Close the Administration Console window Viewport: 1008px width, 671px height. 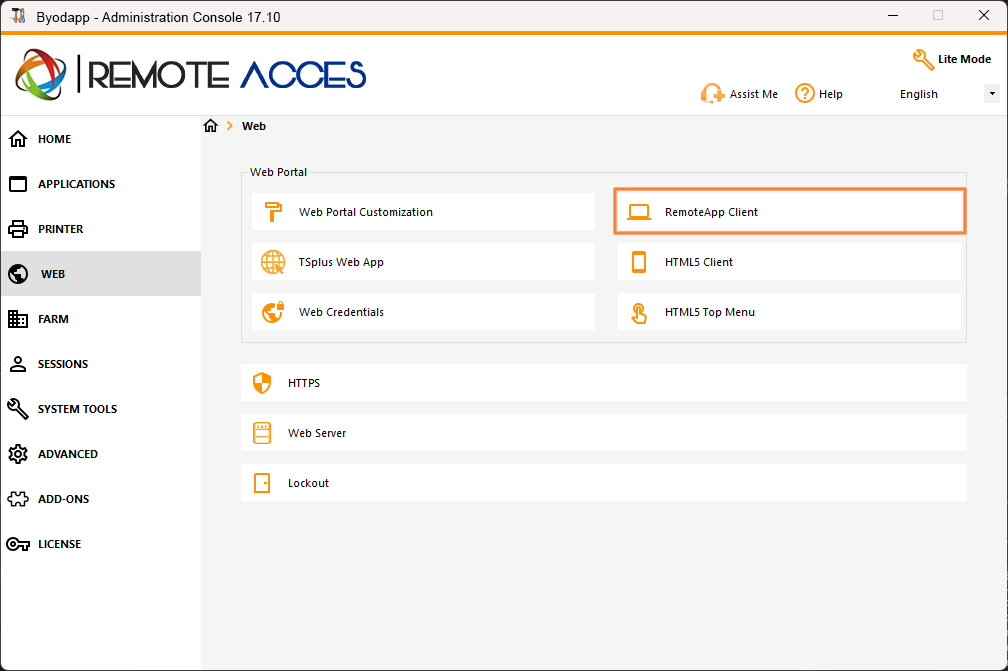click(x=984, y=15)
